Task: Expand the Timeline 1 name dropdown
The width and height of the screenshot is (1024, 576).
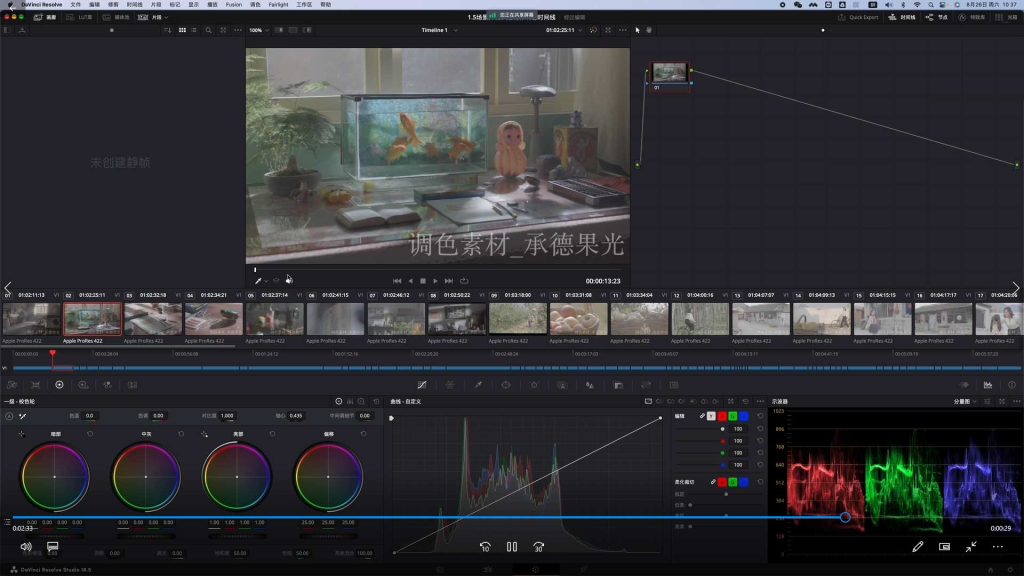Action: pyautogui.click(x=437, y=30)
